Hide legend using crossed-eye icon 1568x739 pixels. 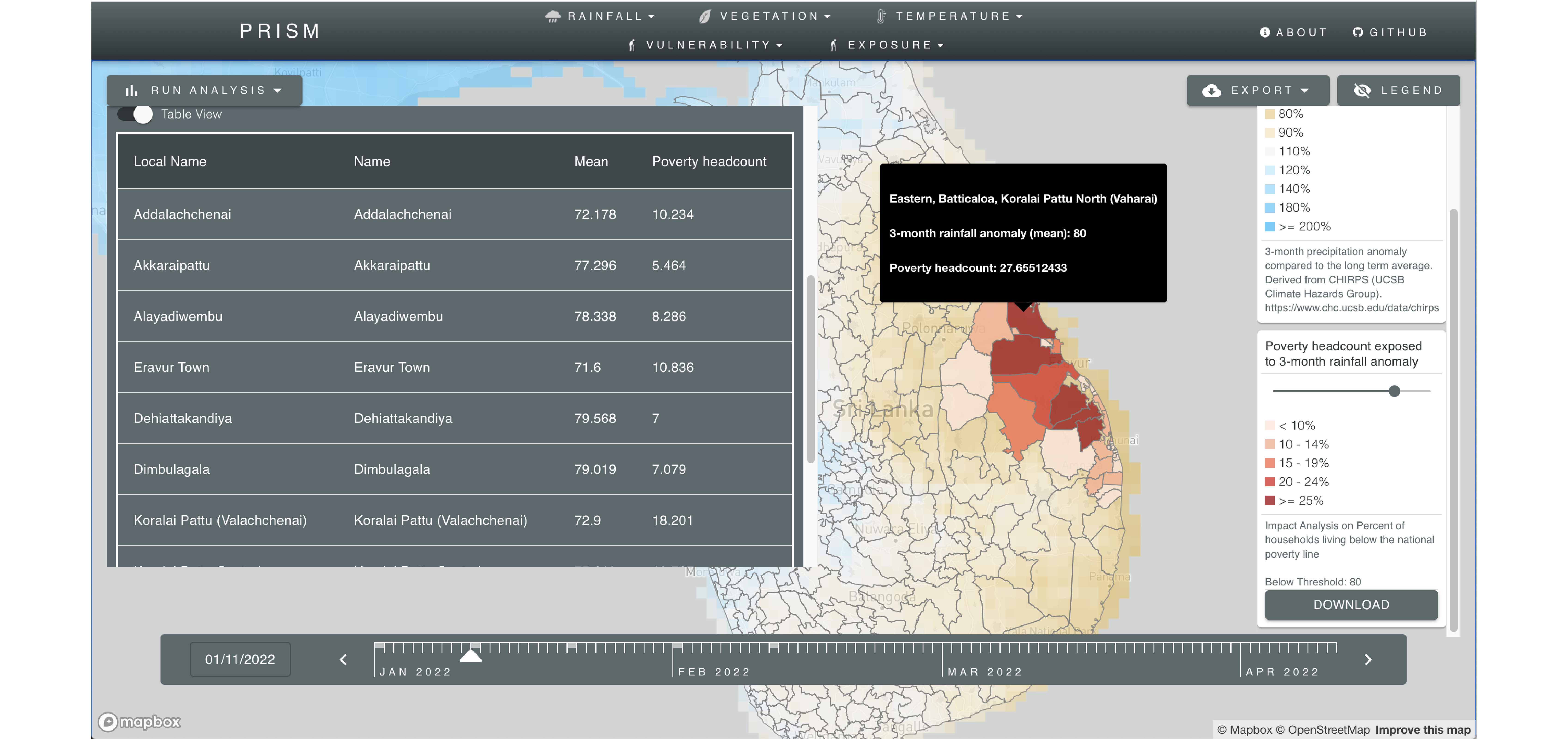click(1362, 91)
